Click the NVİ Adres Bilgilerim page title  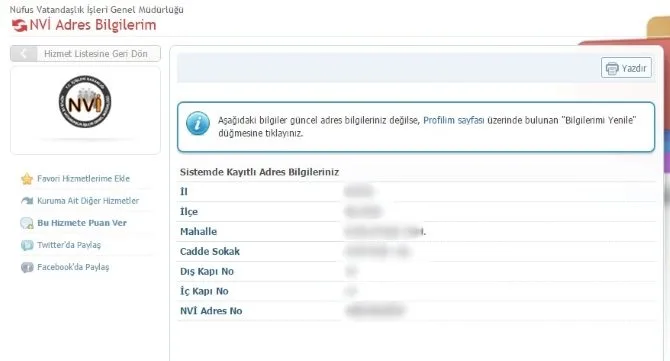[x=93, y=25]
